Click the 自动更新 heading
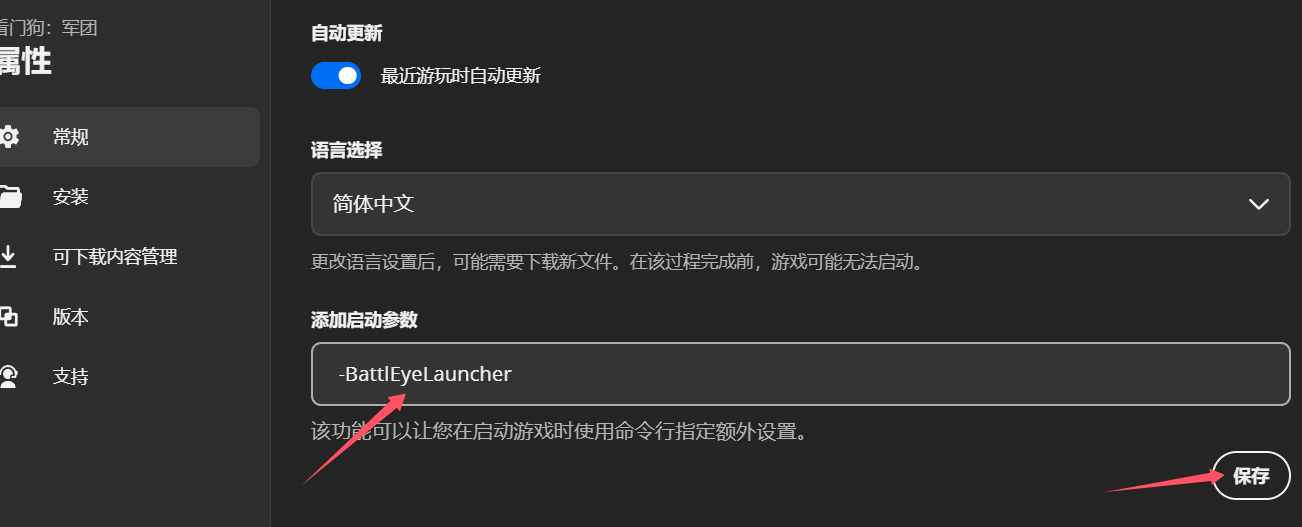 click(x=346, y=33)
